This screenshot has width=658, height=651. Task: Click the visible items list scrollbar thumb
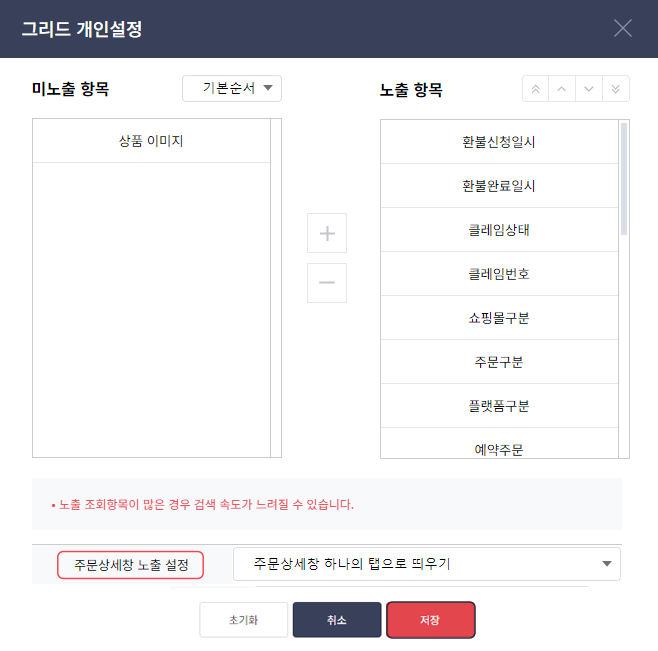click(x=624, y=179)
